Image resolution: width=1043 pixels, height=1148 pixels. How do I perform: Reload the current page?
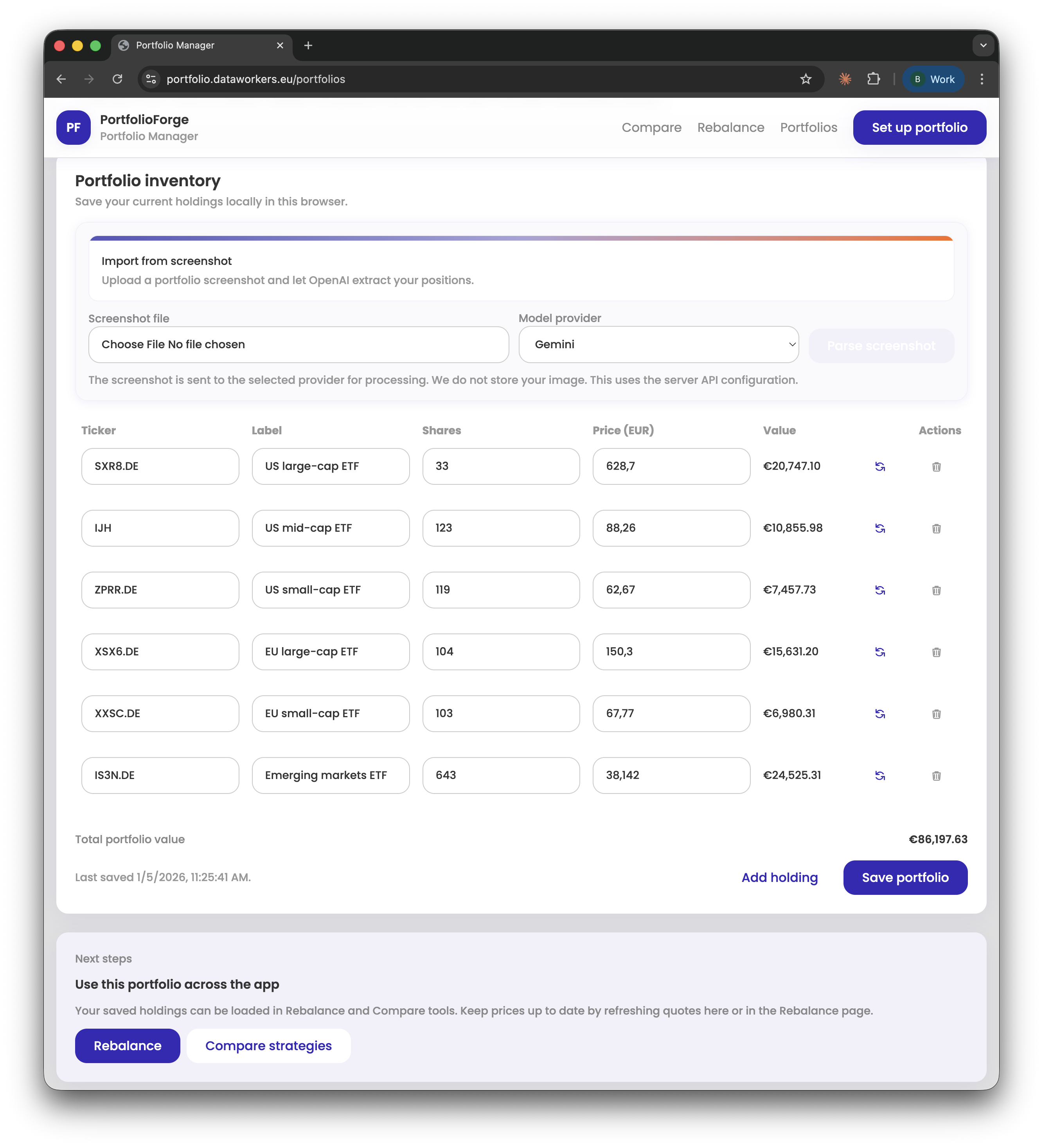[x=118, y=79]
